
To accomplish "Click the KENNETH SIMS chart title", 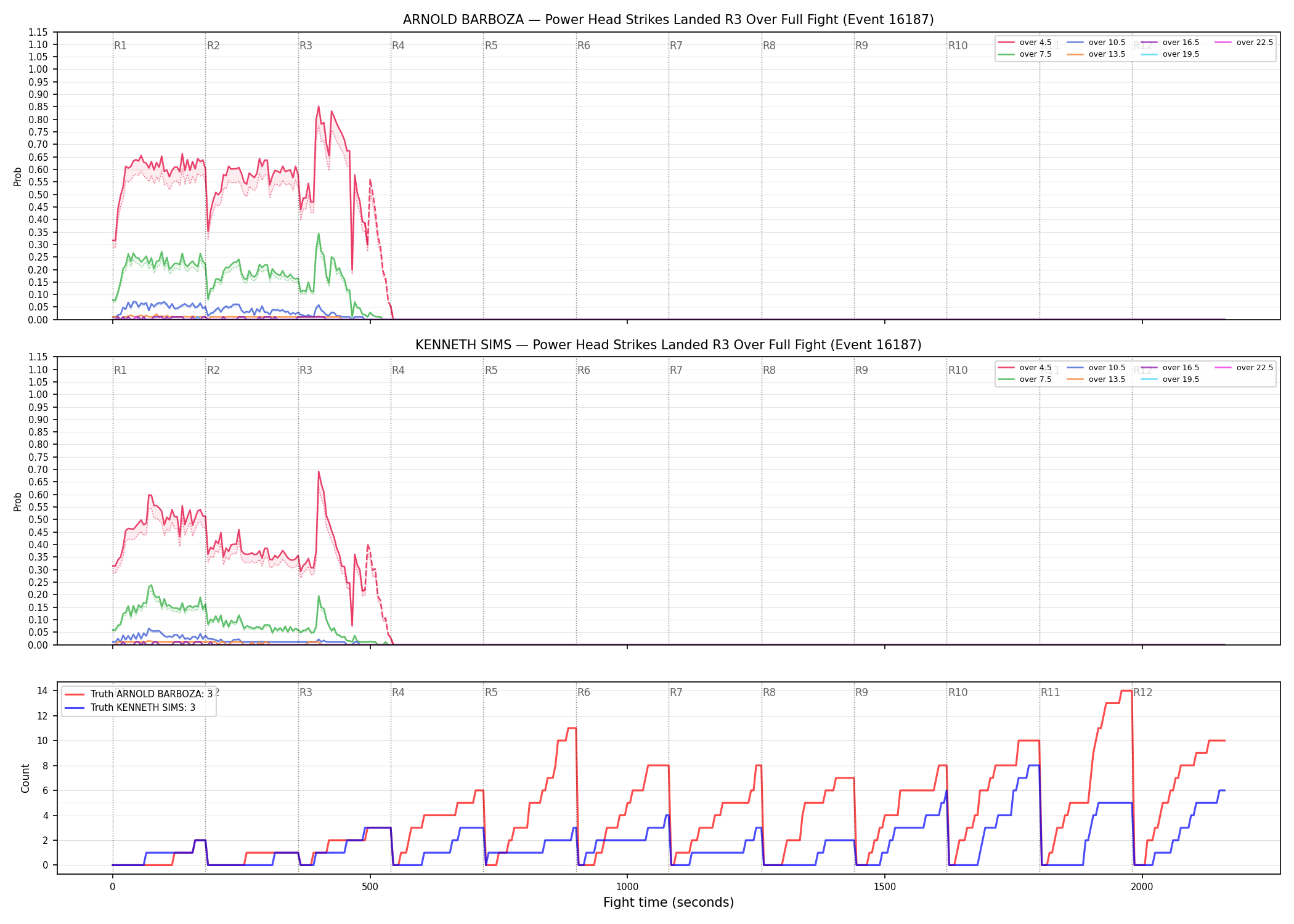I will [x=669, y=345].
